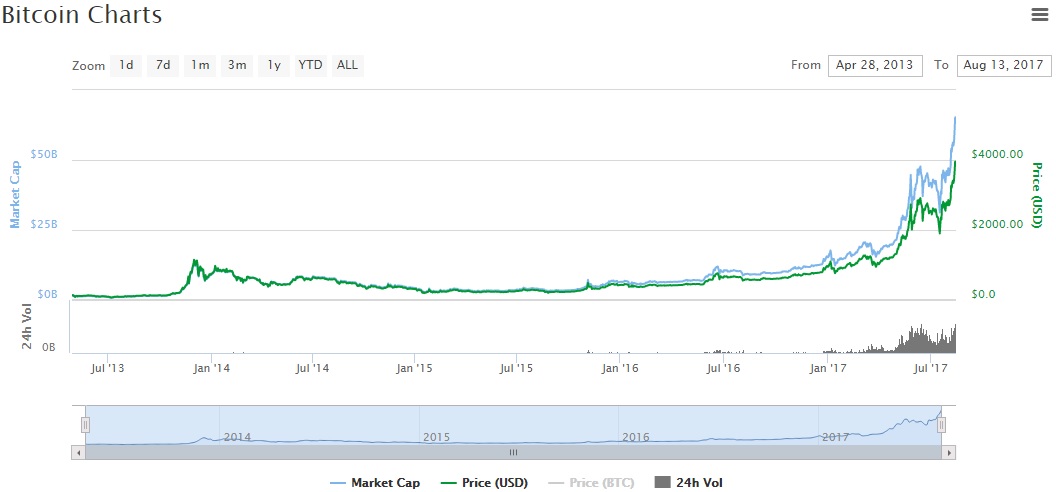Edit the To date field
1056x492 pixels.
tap(1002, 65)
